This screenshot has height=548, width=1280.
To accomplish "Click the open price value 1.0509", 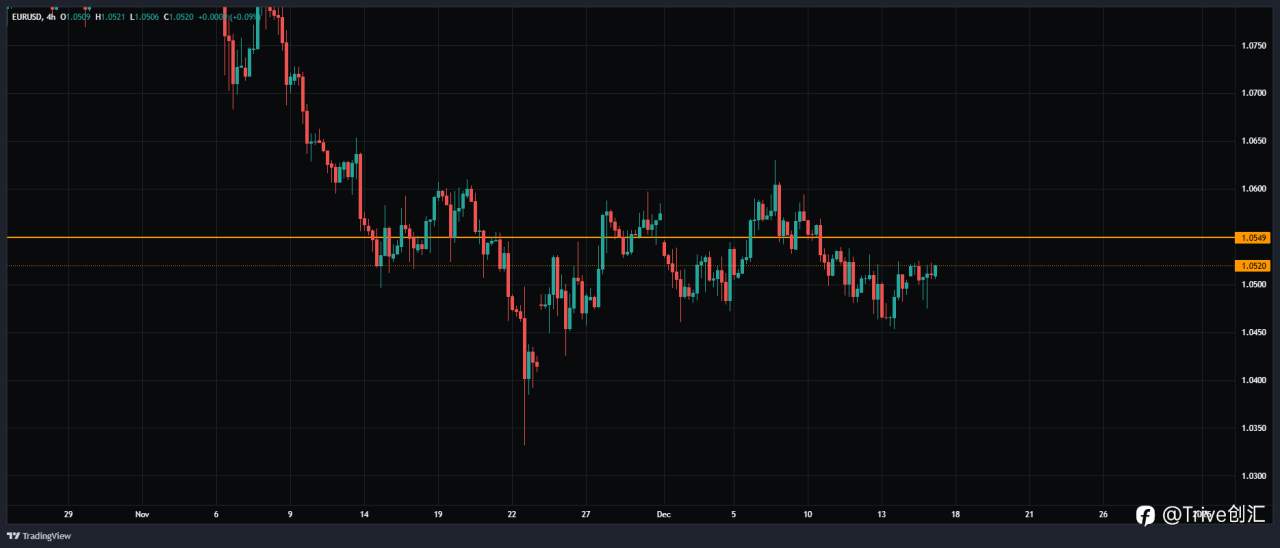I will pyautogui.click(x=78, y=17).
